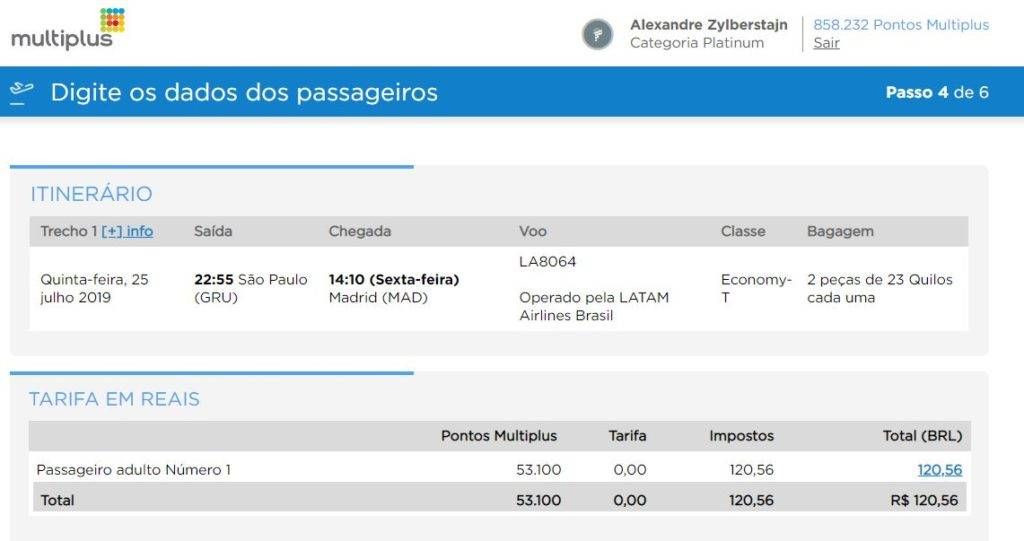The width and height of the screenshot is (1024, 541).
Task: Select the TARIFA EM REAIS section heading
Action: pos(114,399)
